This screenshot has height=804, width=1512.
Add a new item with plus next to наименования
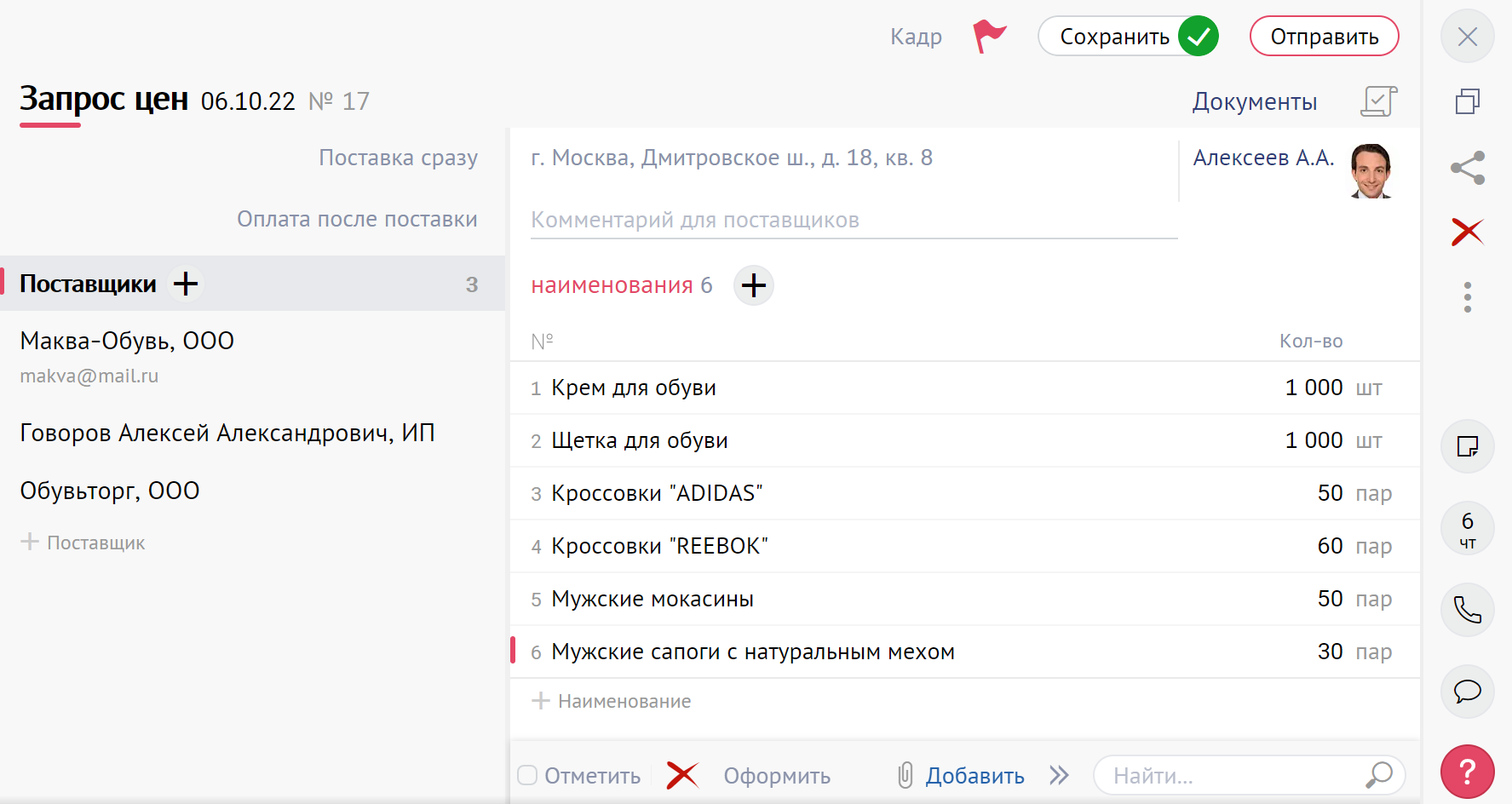(x=753, y=285)
